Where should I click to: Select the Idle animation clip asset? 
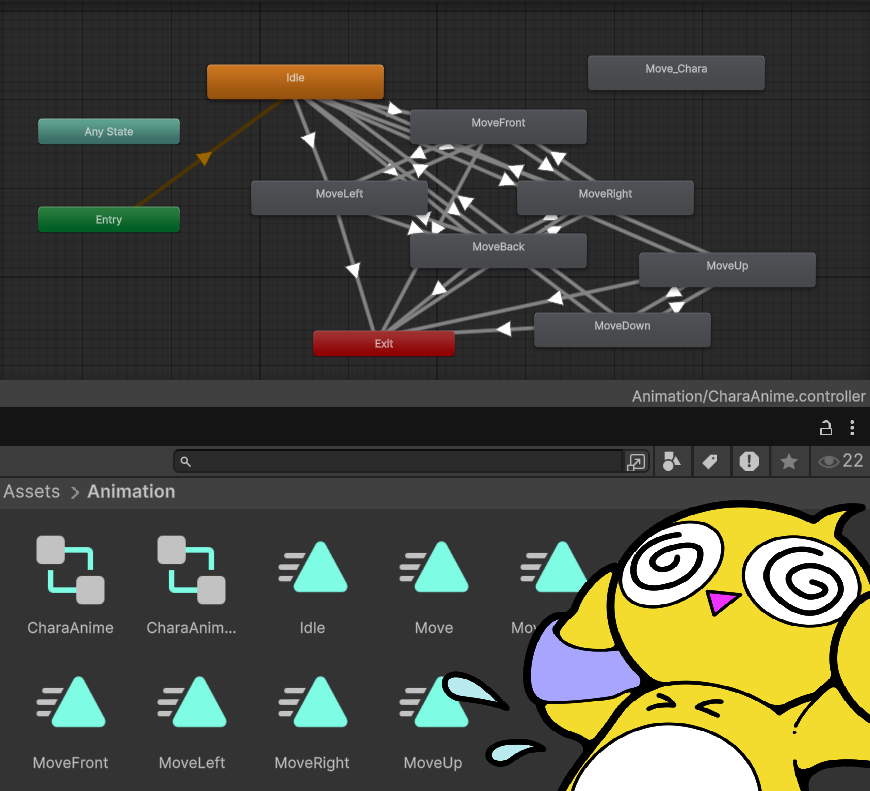[312, 570]
